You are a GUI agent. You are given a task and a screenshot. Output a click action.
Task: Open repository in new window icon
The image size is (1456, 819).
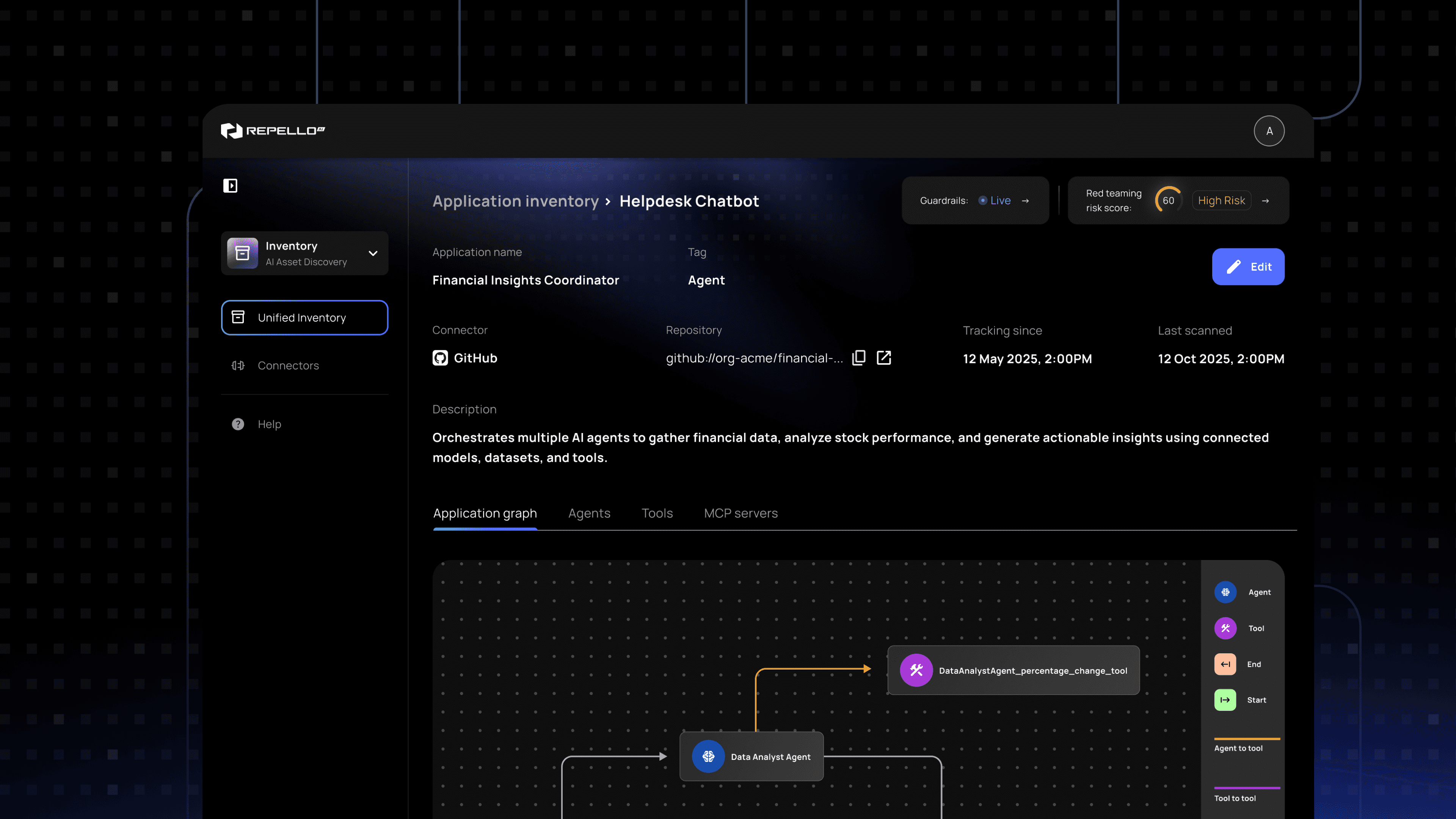point(883,358)
